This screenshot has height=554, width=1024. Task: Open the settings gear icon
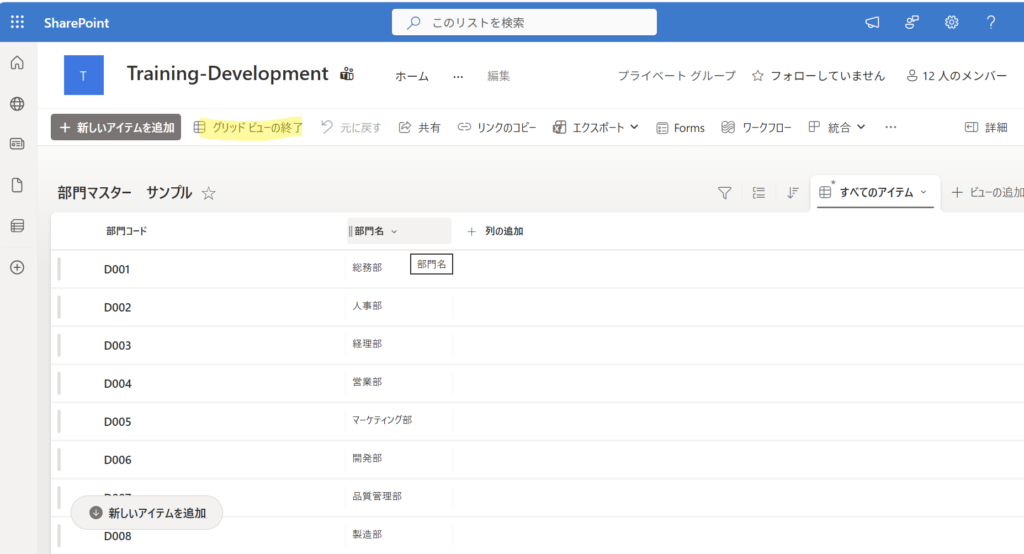pos(952,22)
